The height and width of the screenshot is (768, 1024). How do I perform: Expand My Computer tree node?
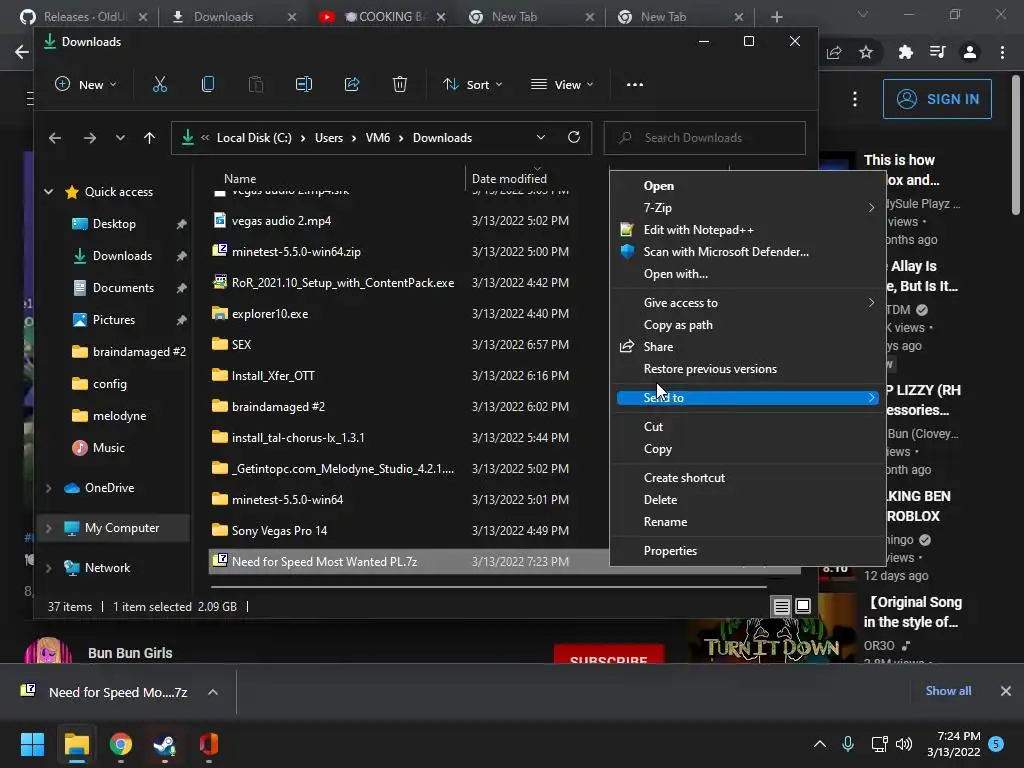pyautogui.click(x=48, y=528)
